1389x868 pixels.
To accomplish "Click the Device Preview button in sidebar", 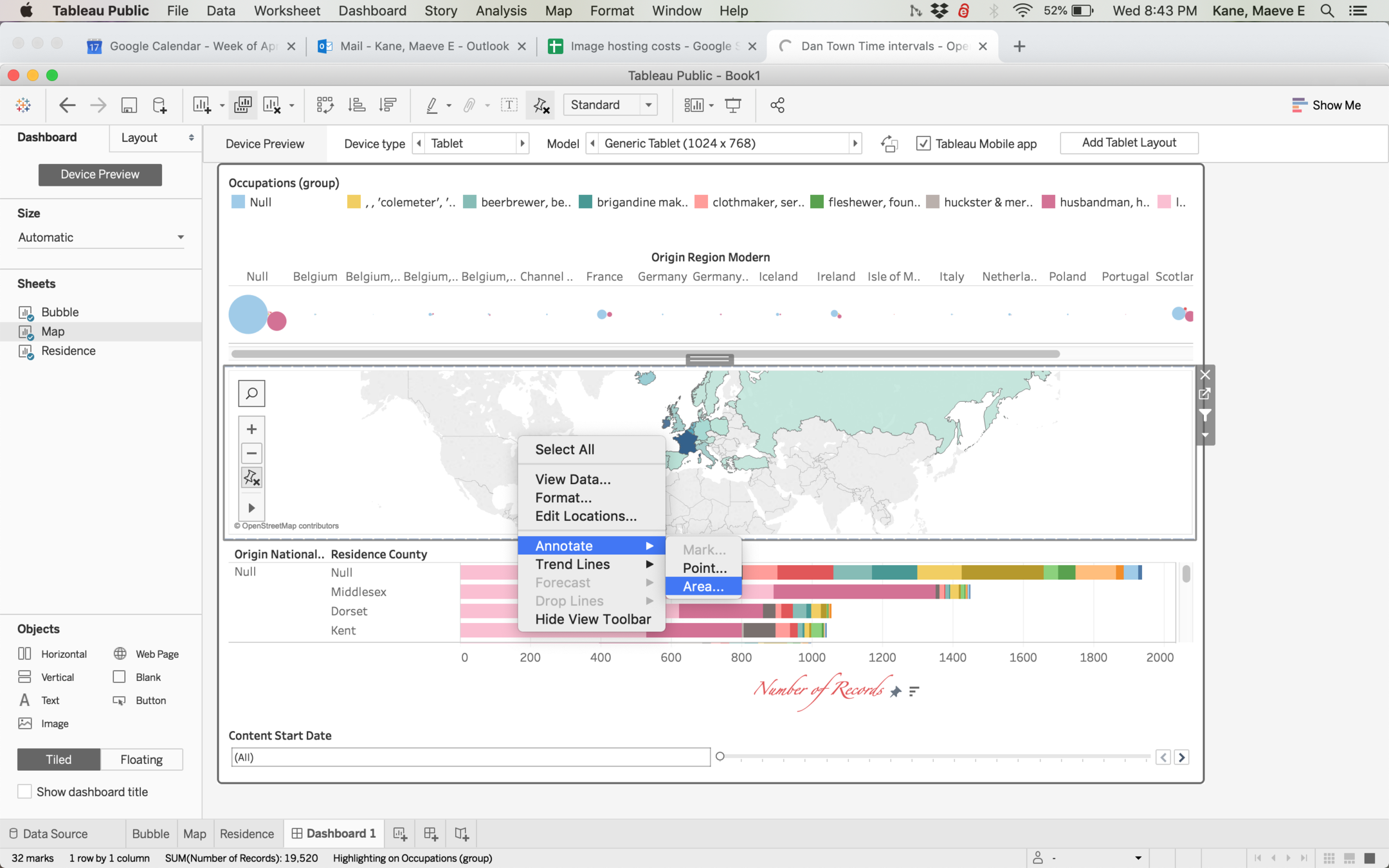I will (x=100, y=174).
